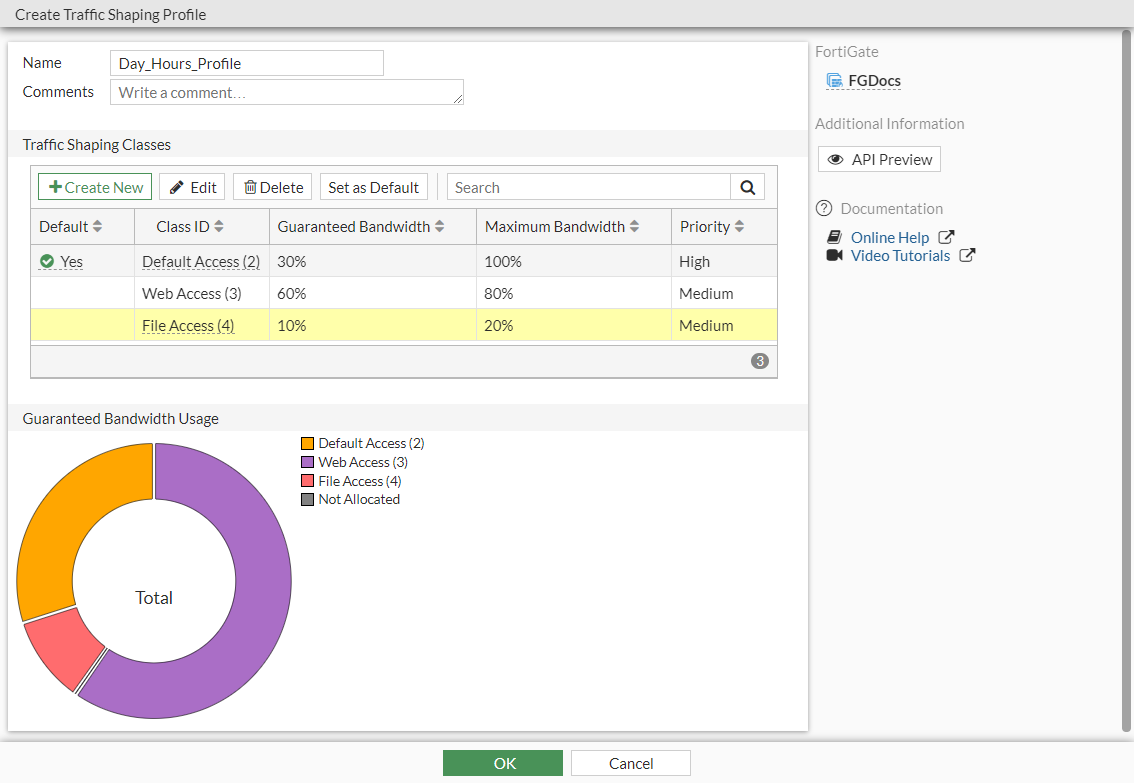The height and width of the screenshot is (783, 1134).
Task: Toggle Guaranteed Bandwidth sort order
Action: point(440,226)
